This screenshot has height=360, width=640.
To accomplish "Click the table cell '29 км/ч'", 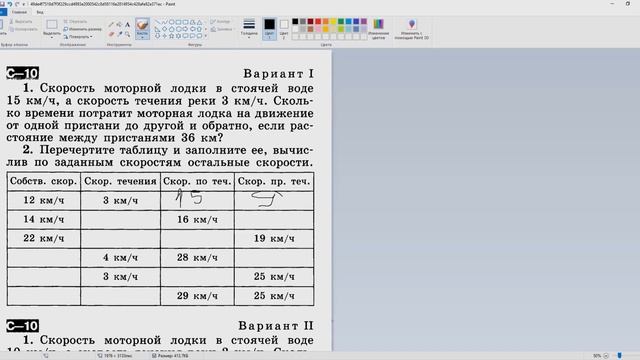I will click(198, 296).
